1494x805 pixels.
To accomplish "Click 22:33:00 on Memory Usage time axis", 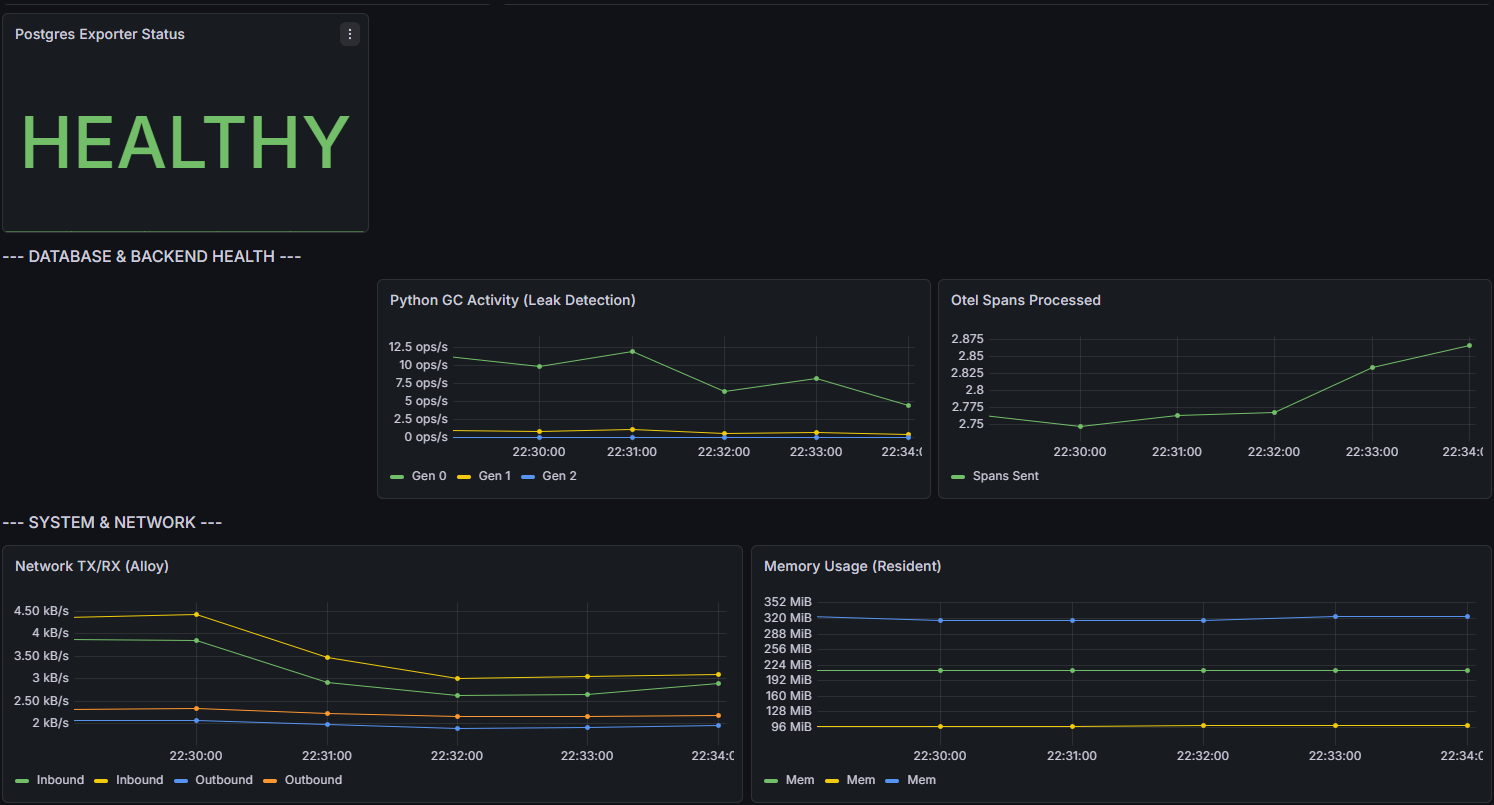I will (1335, 756).
